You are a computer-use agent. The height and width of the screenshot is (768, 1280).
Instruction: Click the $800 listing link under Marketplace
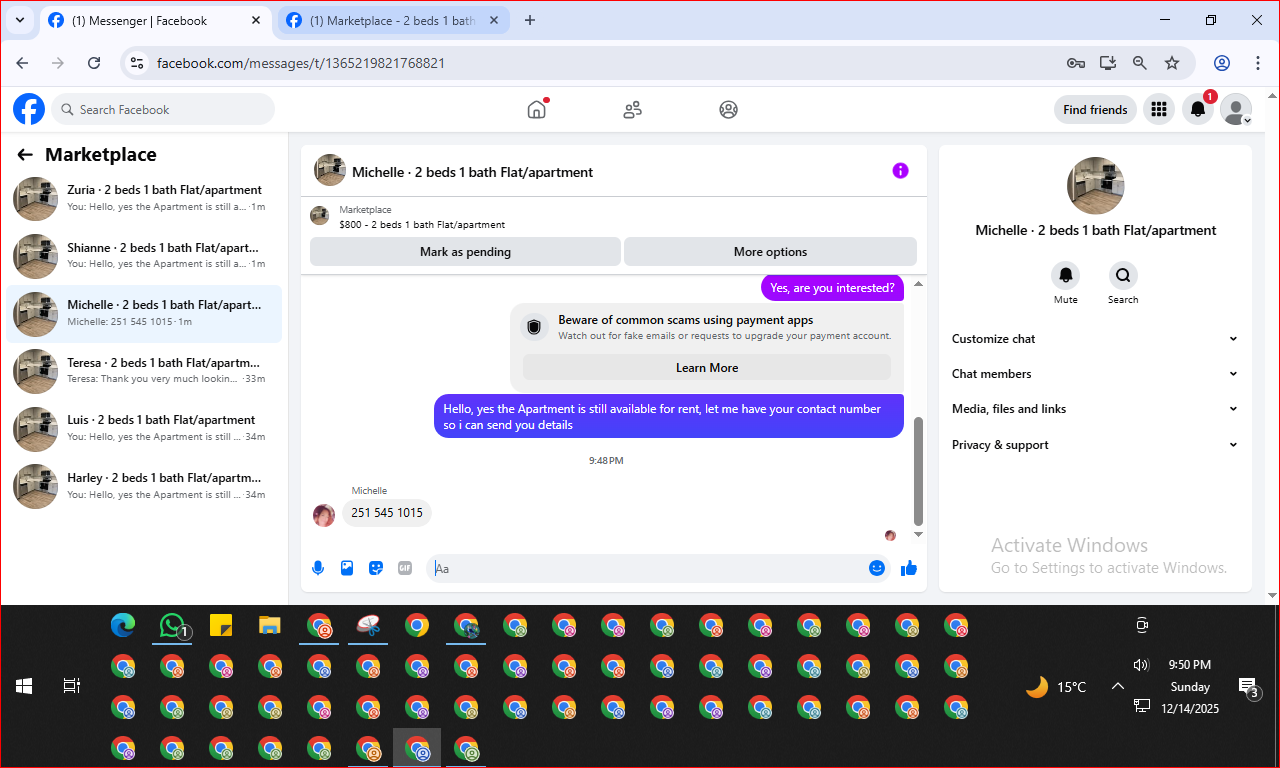(422, 225)
